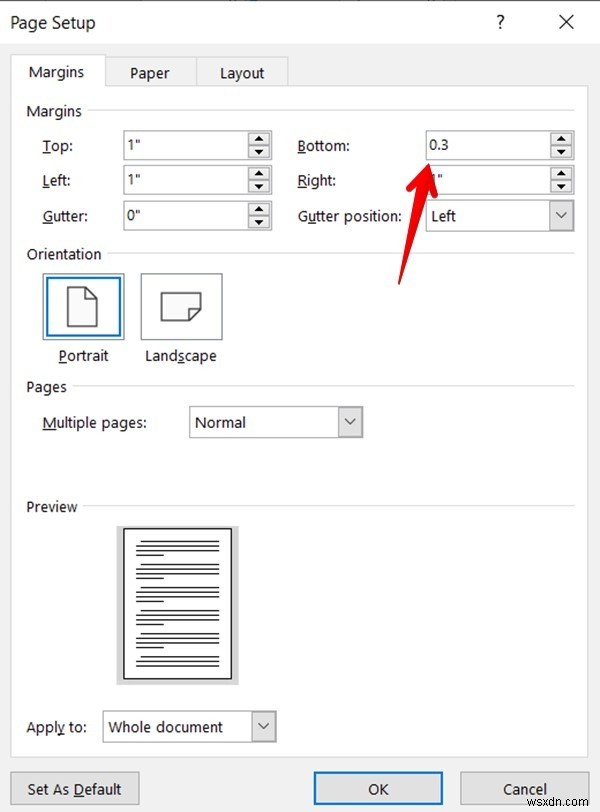Viewport: 600px width, 812px height.
Task: Select Portrait orientation icon
Action: [83, 307]
